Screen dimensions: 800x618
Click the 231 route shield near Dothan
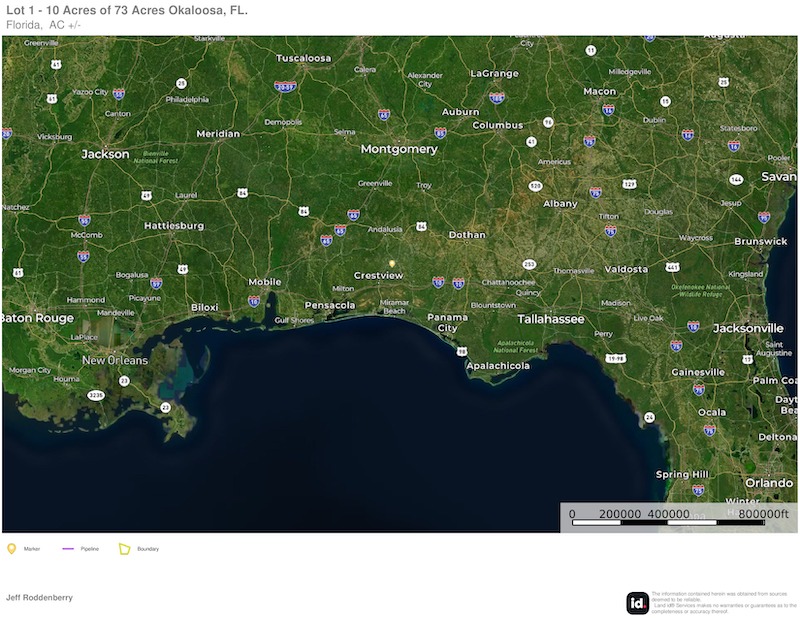pyautogui.click(x=529, y=264)
